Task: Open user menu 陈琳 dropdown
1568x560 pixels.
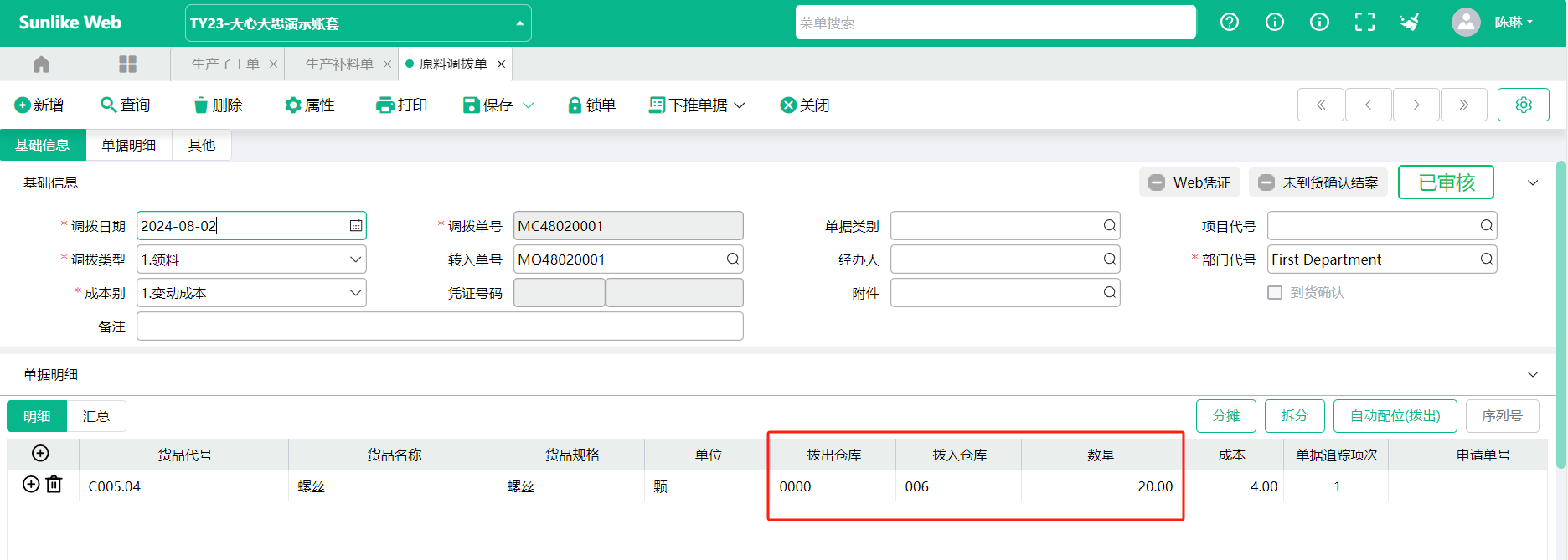Action: tap(1514, 23)
